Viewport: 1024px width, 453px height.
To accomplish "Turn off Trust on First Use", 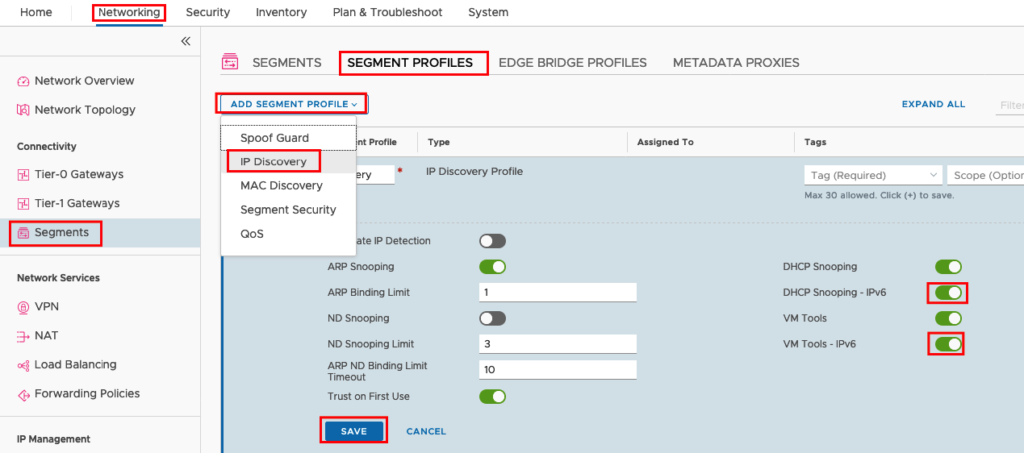I will click(x=492, y=396).
